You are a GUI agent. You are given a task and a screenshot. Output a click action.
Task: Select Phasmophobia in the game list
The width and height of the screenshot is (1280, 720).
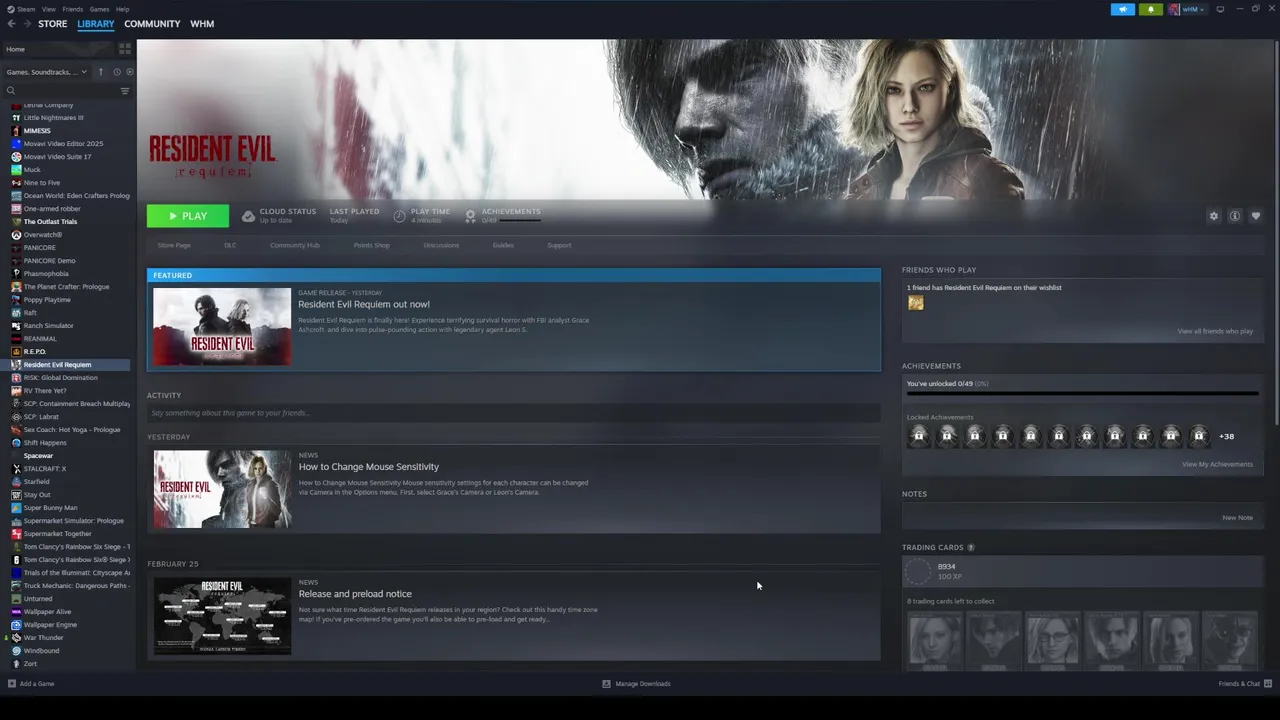(x=46, y=274)
